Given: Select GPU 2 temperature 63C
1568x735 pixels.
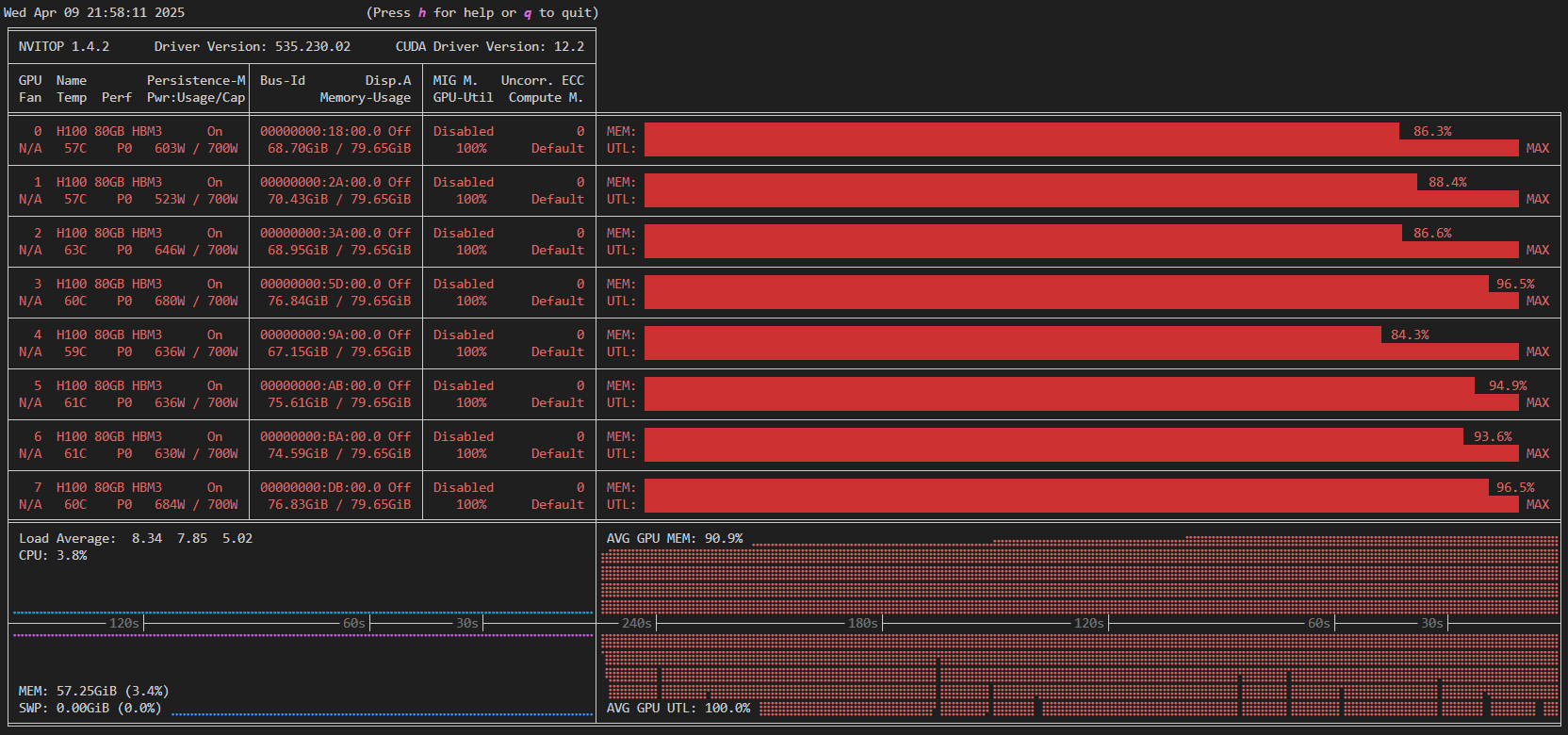Looking at the screenshot, I should point(75,250).
